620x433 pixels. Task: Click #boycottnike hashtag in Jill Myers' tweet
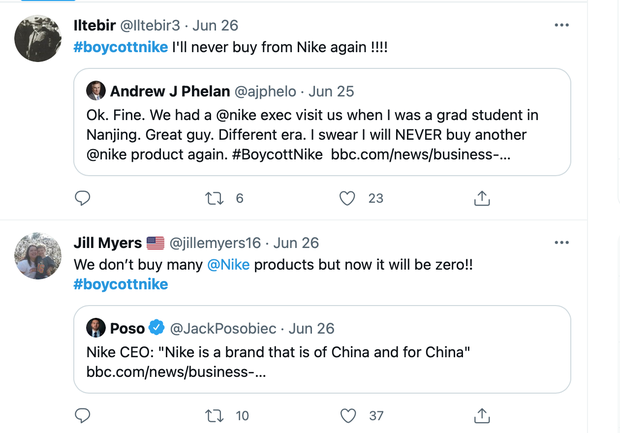pyautogui.click(x=120, y=284)
